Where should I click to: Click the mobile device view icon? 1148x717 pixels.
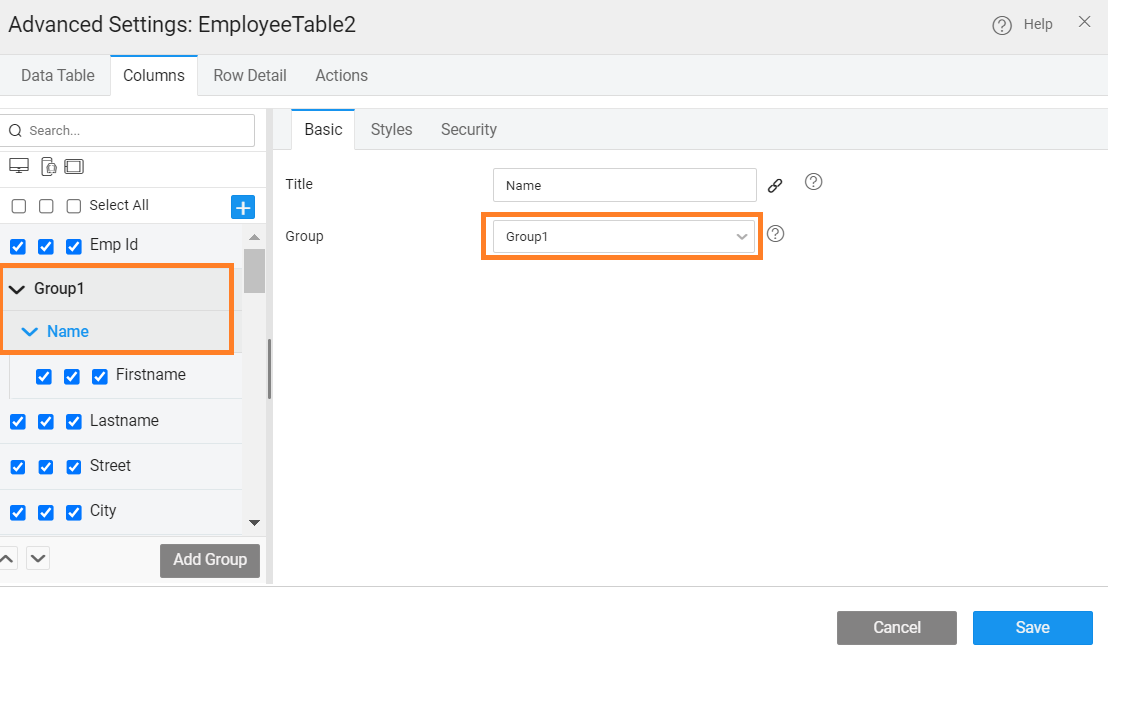pyautogui.click(x=48, y=166)
